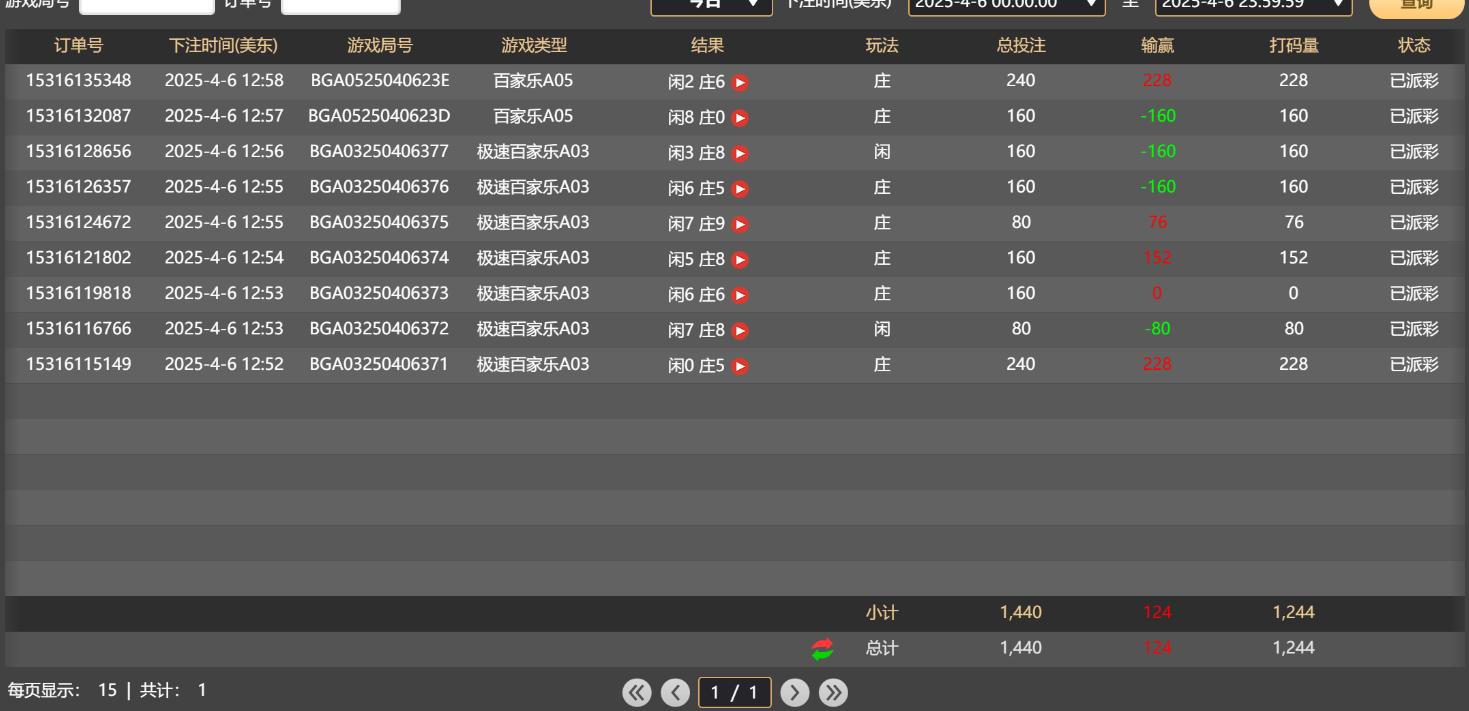Jump to the last page with the double-right arrow

point(833,691)
